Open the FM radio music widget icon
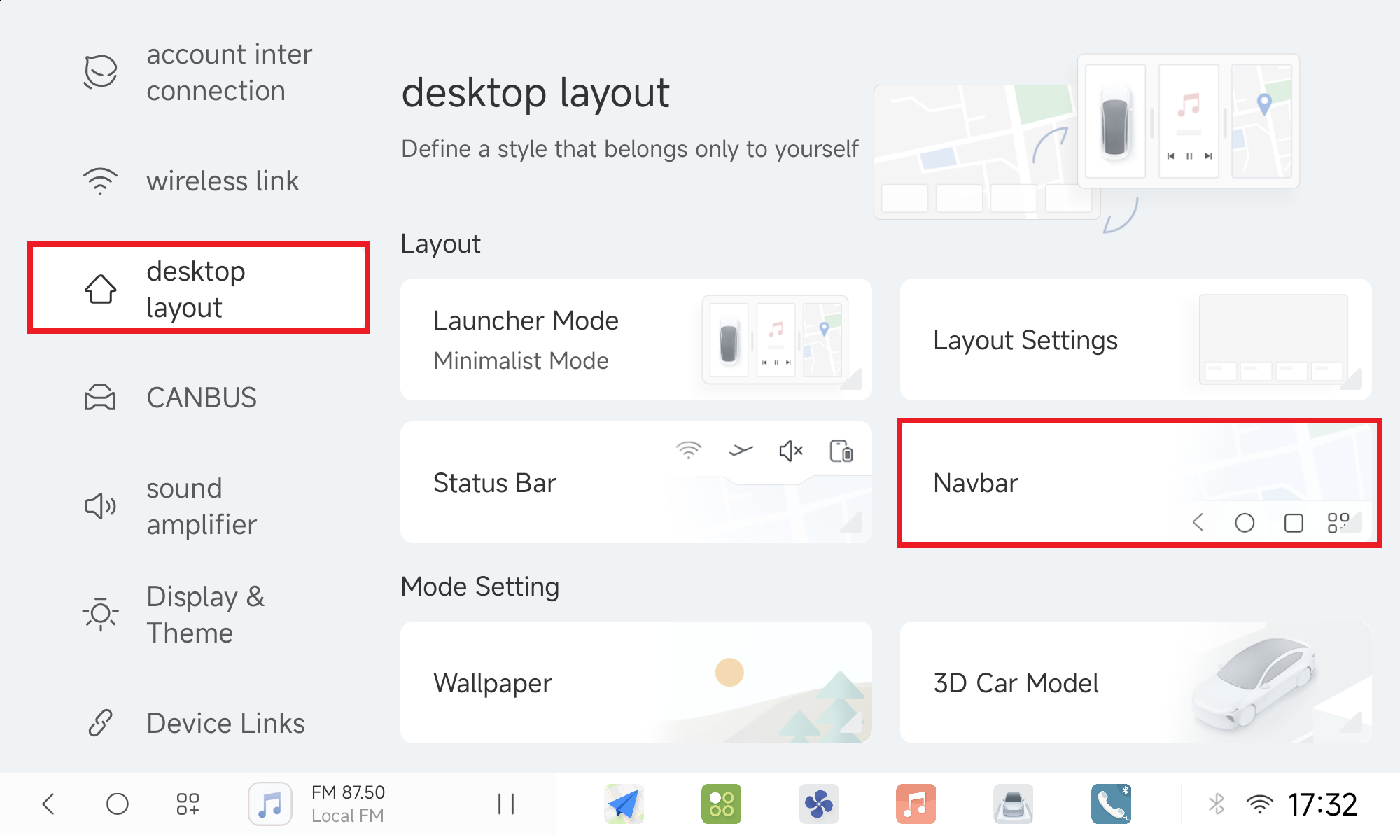This screenshot has width=1400, height=840. click(270, 804)
